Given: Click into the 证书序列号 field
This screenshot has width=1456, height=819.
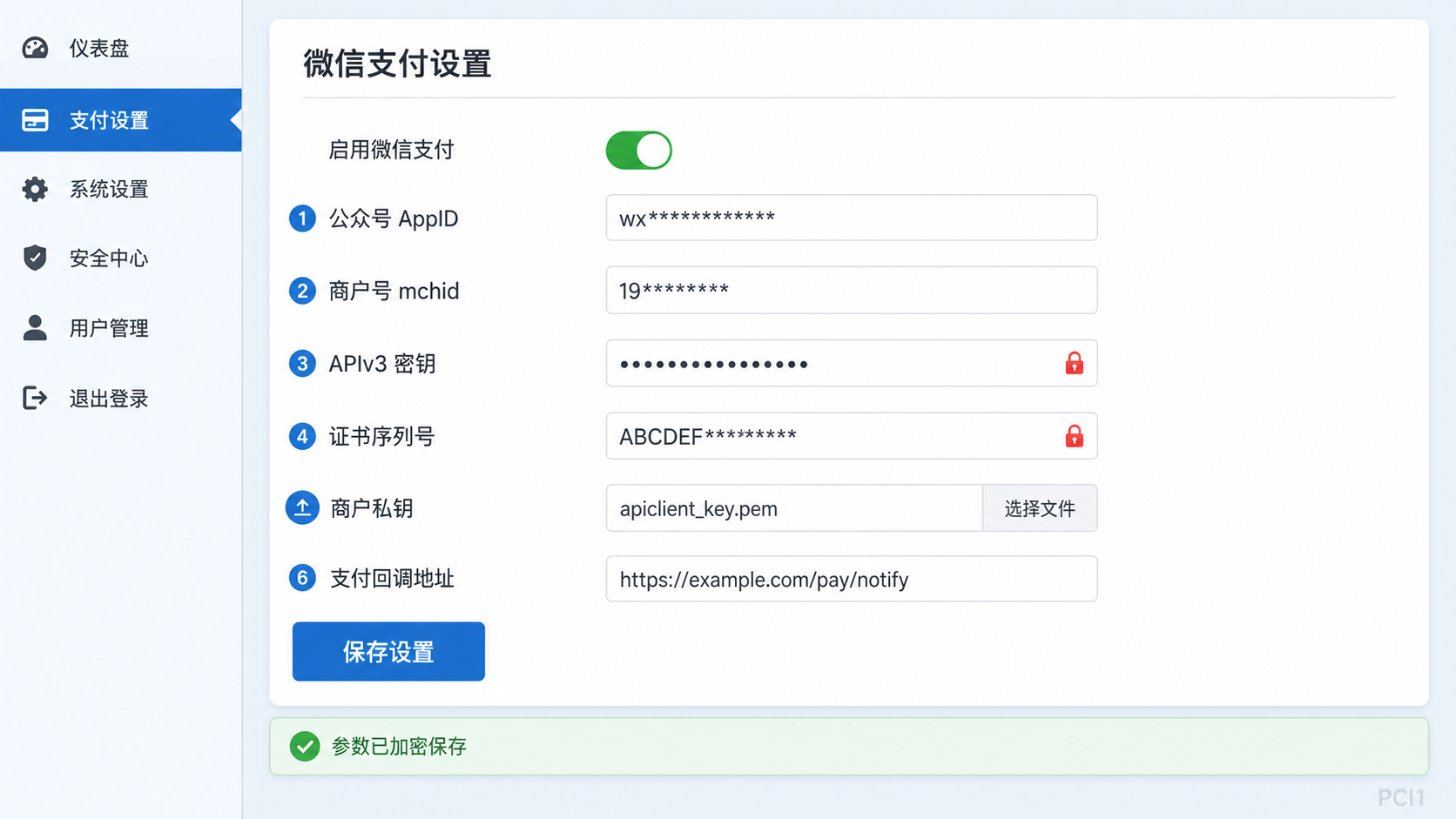Looking at the screenshot, I should pyautogui.click(x=852, y=435).
